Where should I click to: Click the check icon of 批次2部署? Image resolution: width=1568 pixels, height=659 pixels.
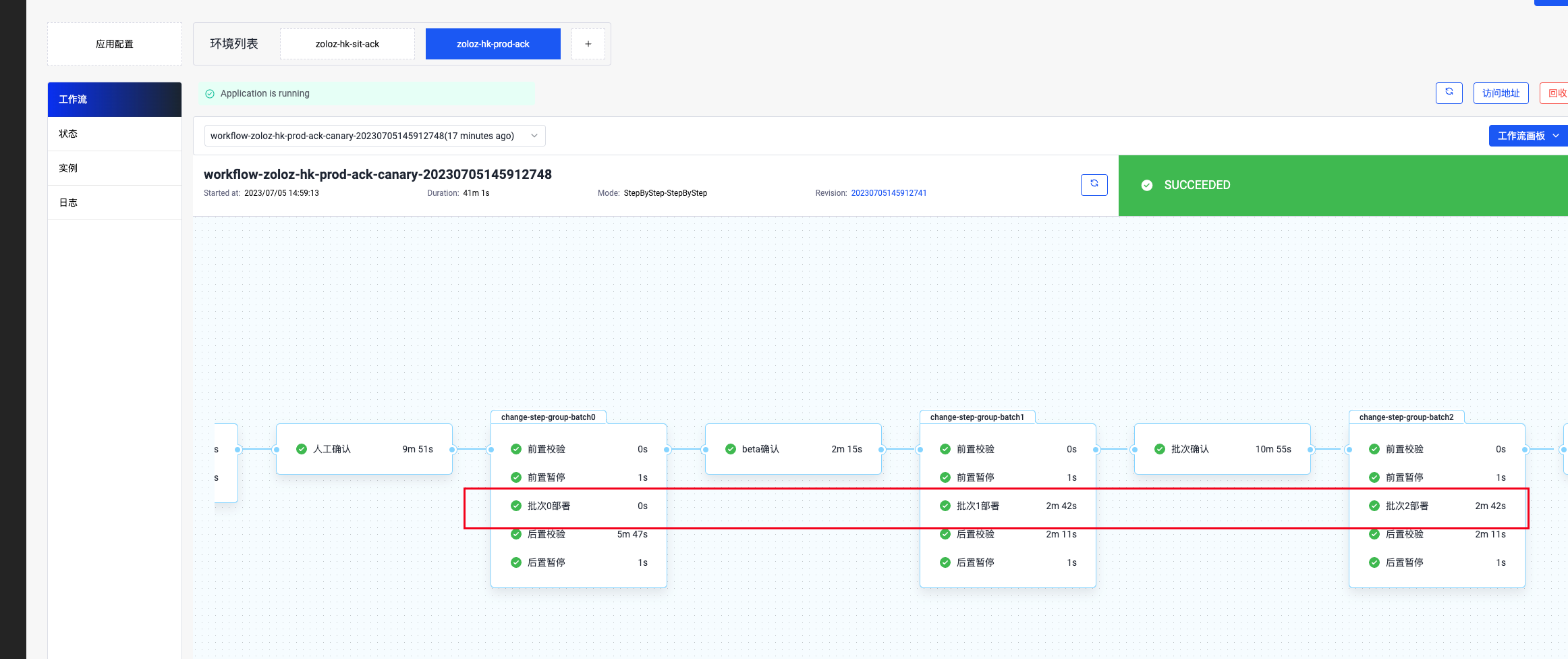1374,506
